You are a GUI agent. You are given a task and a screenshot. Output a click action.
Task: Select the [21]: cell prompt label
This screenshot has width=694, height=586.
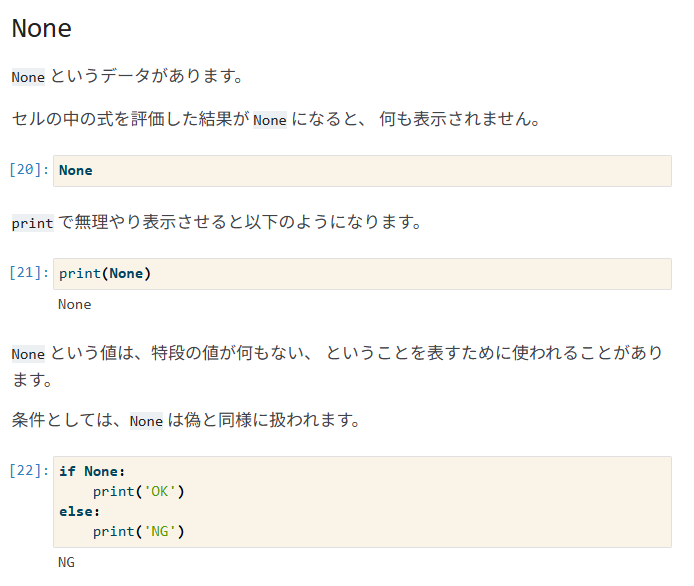pyautogui.click(x=29, y=273)
